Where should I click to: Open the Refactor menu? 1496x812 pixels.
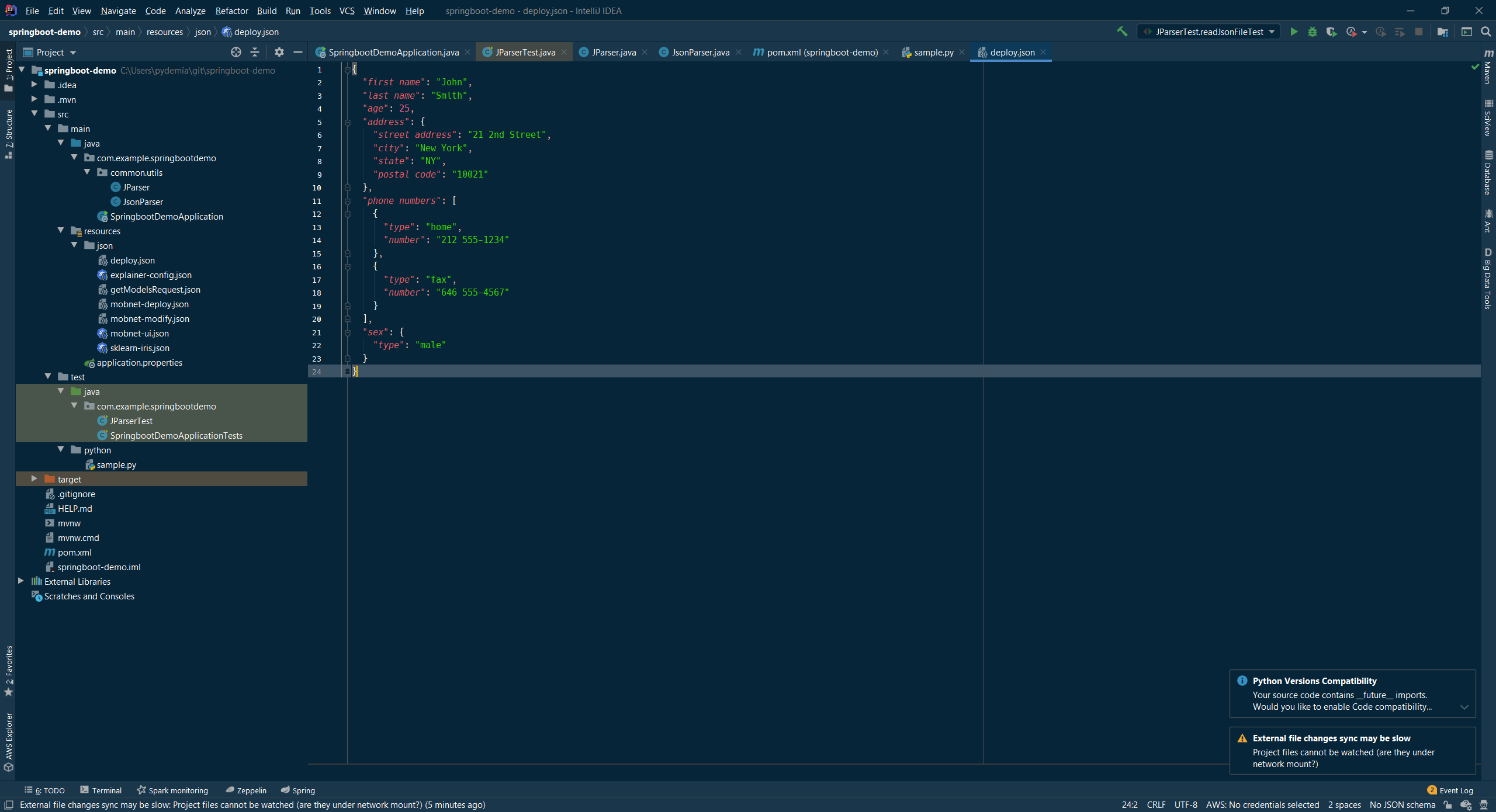[231, 11]
